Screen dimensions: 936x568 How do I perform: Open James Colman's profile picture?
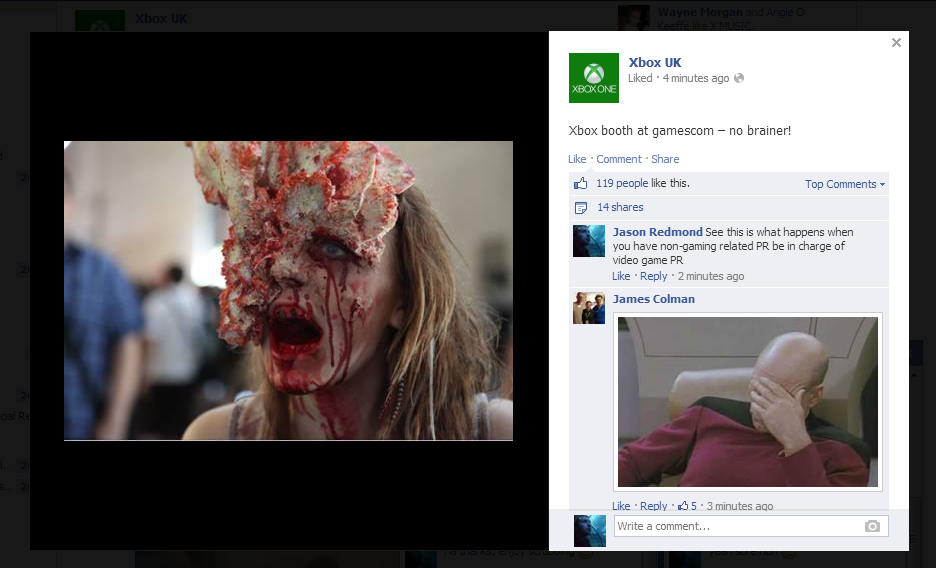[588, 308]
